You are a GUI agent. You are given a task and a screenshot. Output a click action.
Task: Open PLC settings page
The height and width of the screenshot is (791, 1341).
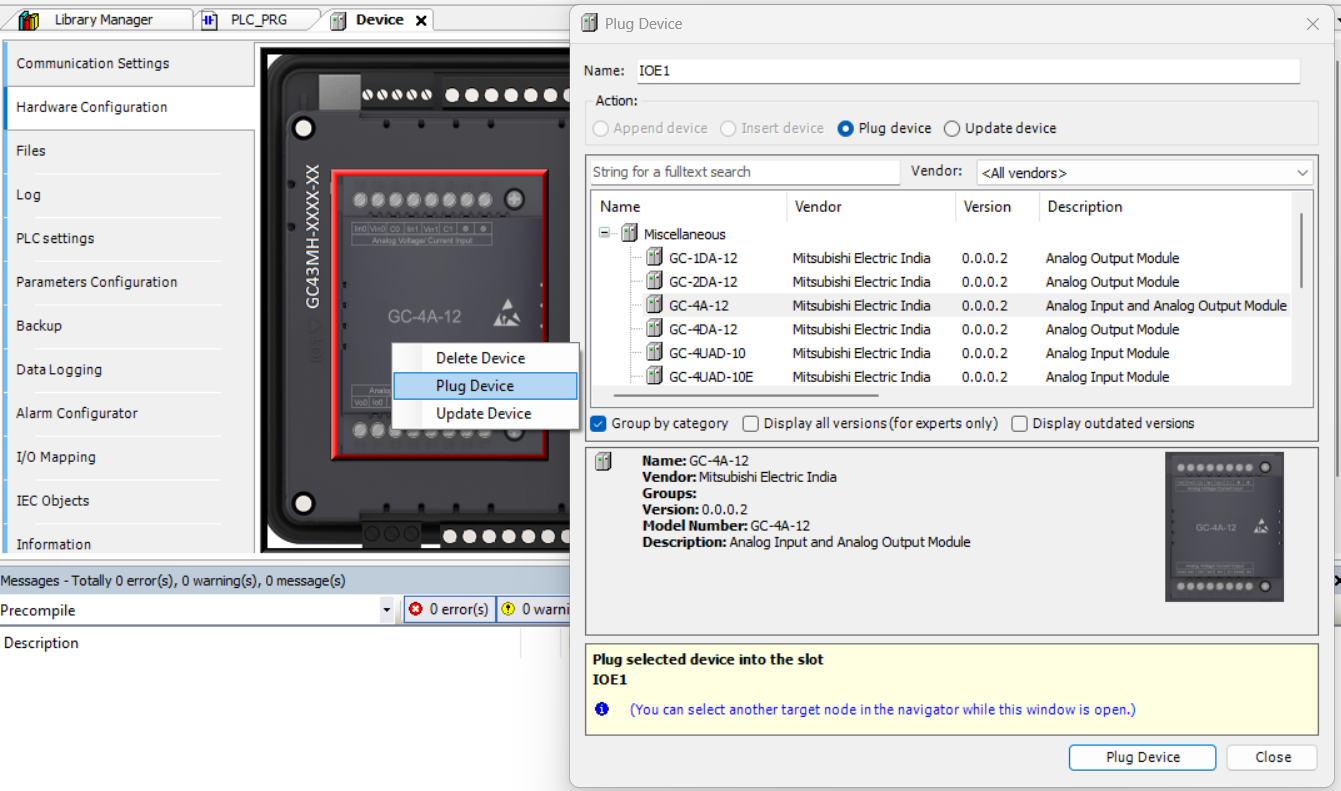(x=130, y=238)
